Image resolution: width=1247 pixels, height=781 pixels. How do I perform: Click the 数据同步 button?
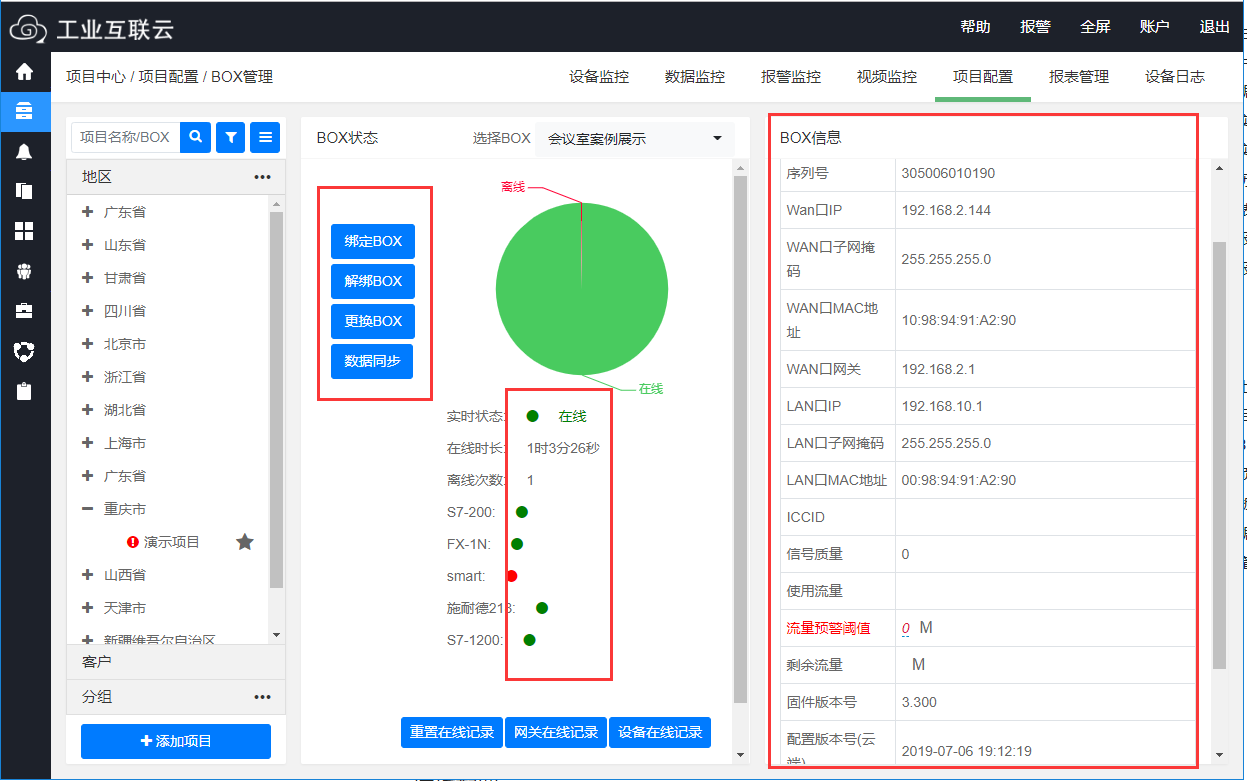pos(373,361)
